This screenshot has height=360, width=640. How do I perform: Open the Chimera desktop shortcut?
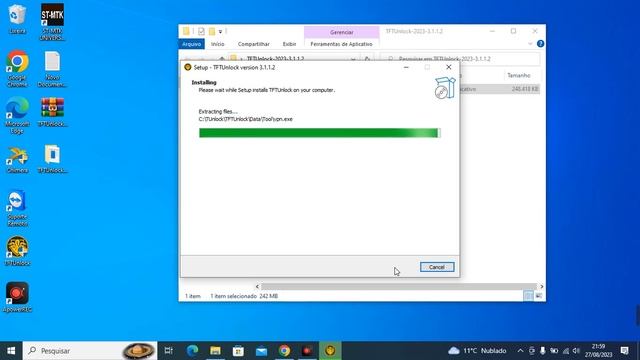(x=17, y=160)
